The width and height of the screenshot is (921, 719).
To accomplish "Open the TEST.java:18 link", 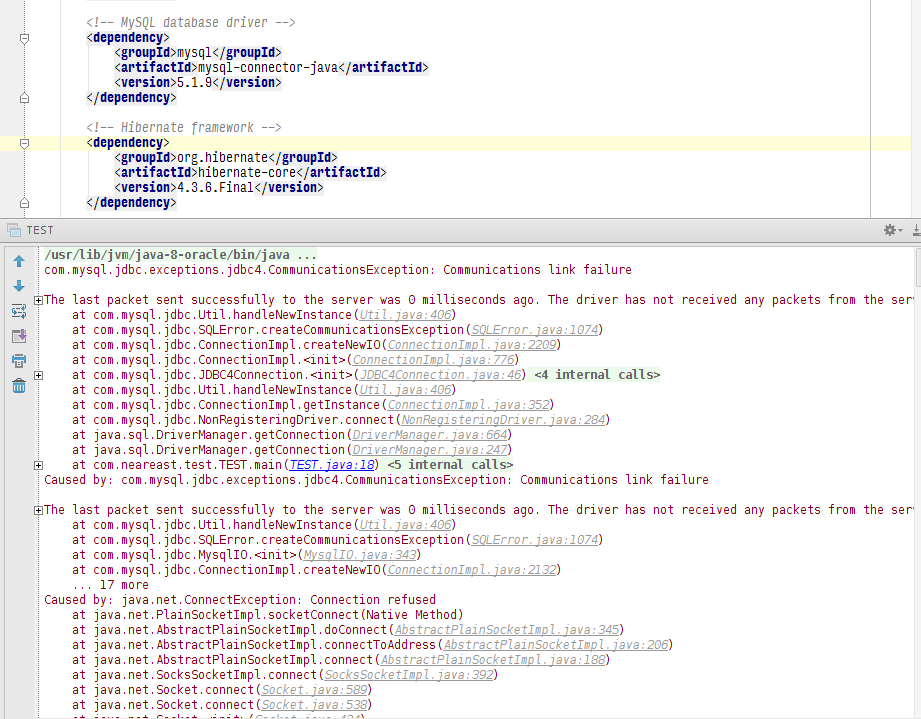I will (332, 465).
